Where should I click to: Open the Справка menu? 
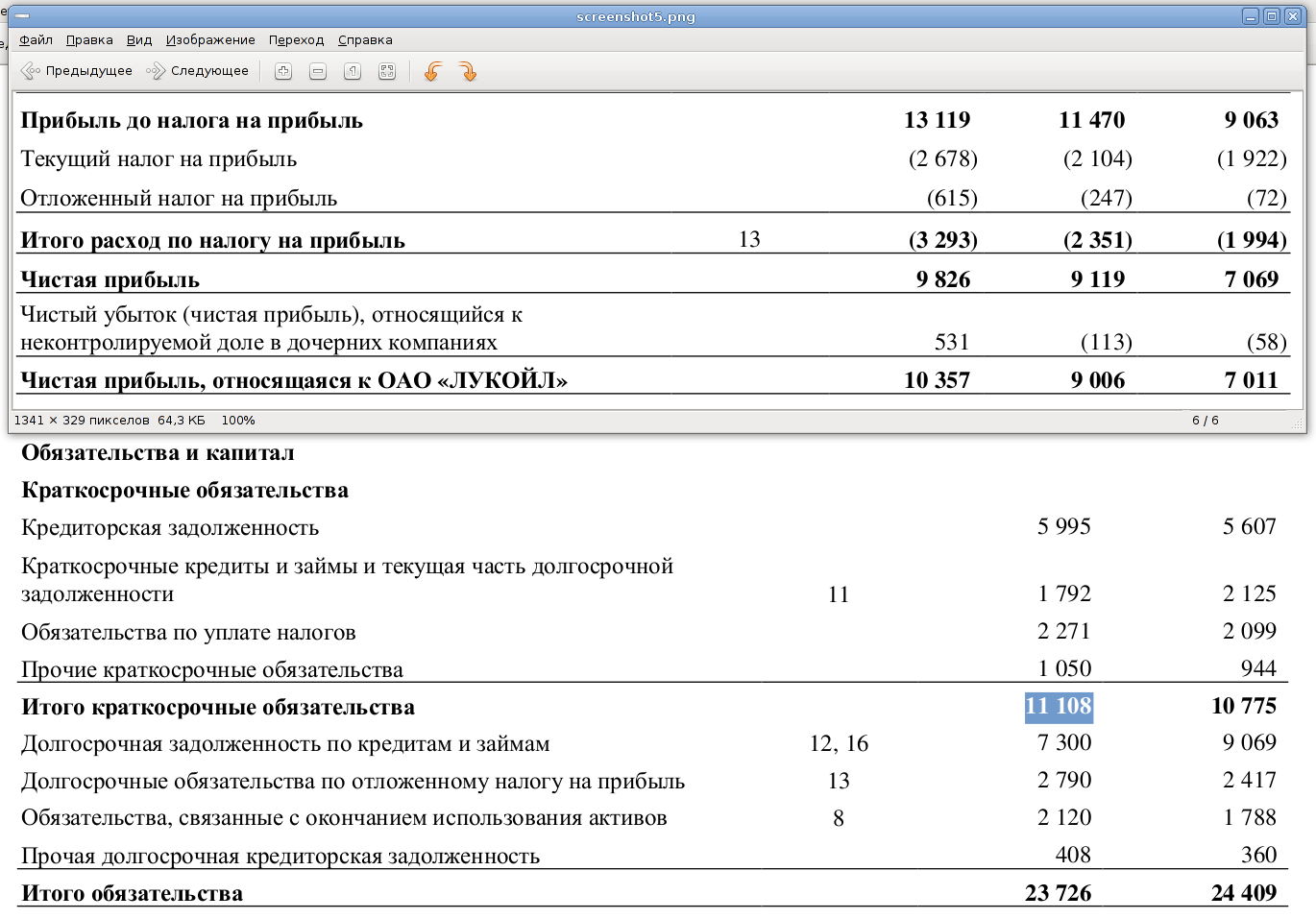(365, 40)
